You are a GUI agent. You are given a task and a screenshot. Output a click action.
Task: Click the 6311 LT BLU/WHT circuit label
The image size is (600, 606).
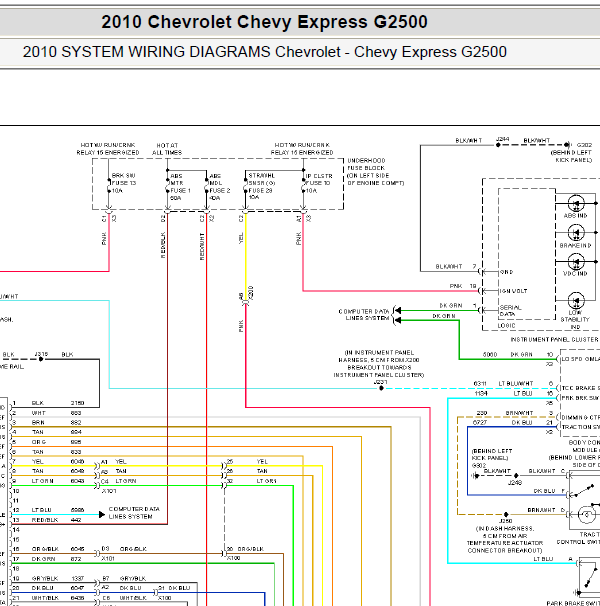(503, 383)
